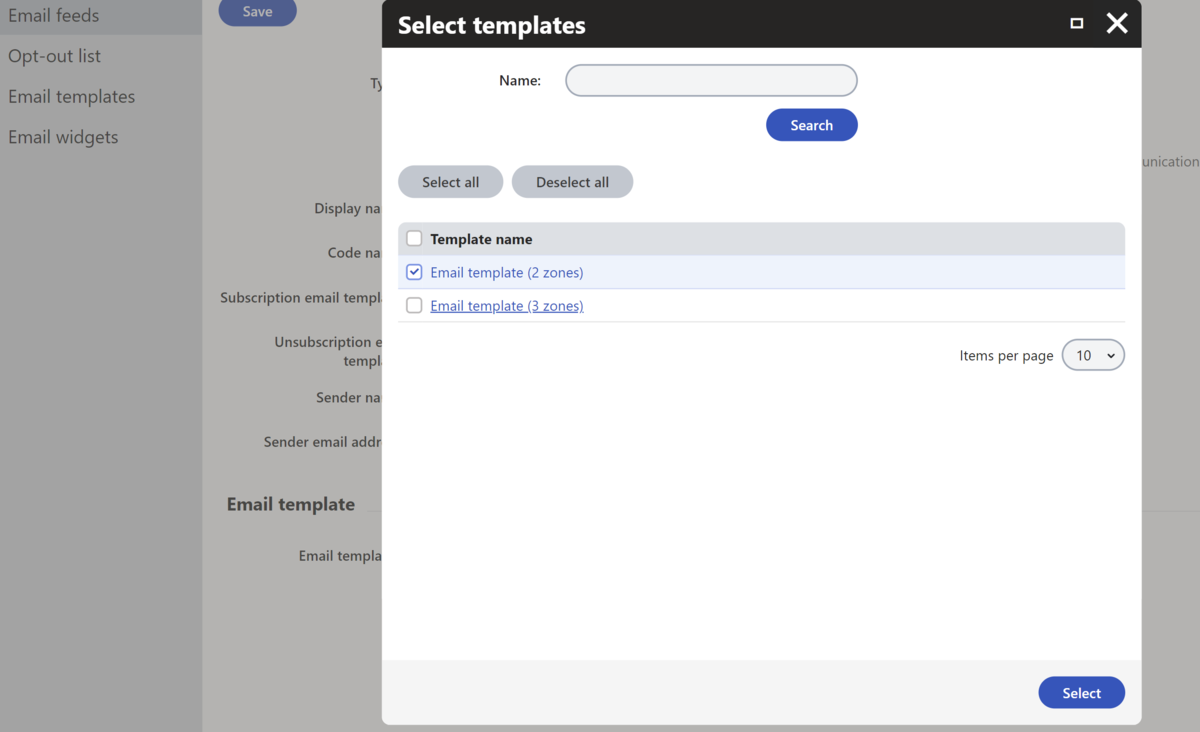Maximize the Select templates dialog

point(1077,23)
